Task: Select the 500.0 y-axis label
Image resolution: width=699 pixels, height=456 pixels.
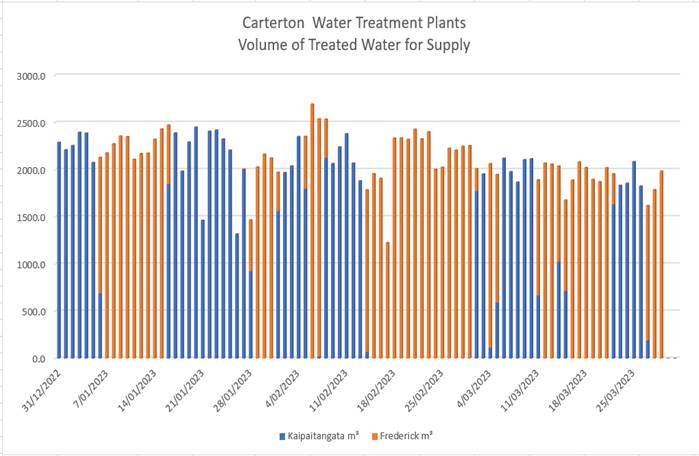Action: click(35, 311)
